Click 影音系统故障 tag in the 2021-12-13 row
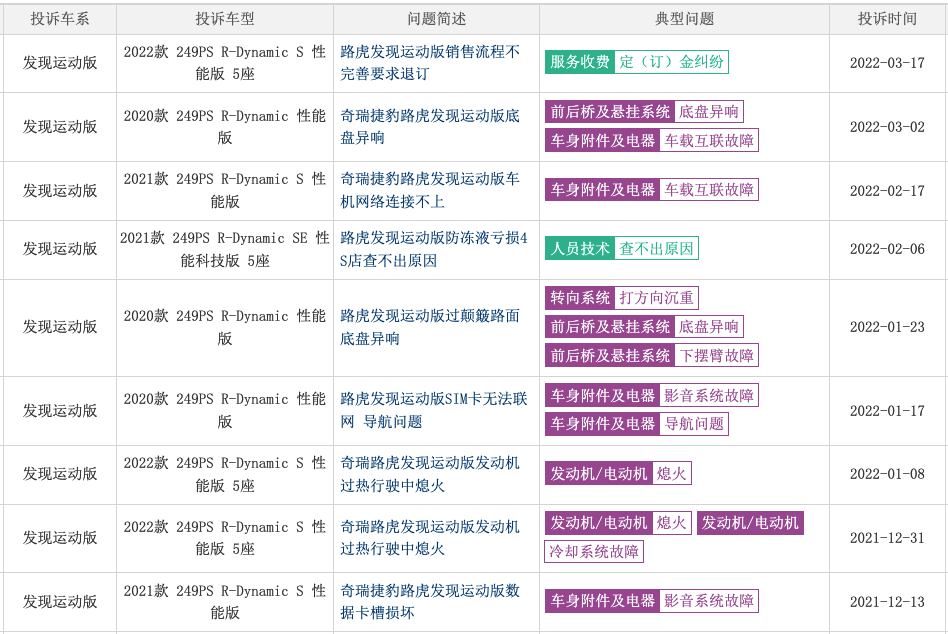The image size is (948, 634). point(709,601)
